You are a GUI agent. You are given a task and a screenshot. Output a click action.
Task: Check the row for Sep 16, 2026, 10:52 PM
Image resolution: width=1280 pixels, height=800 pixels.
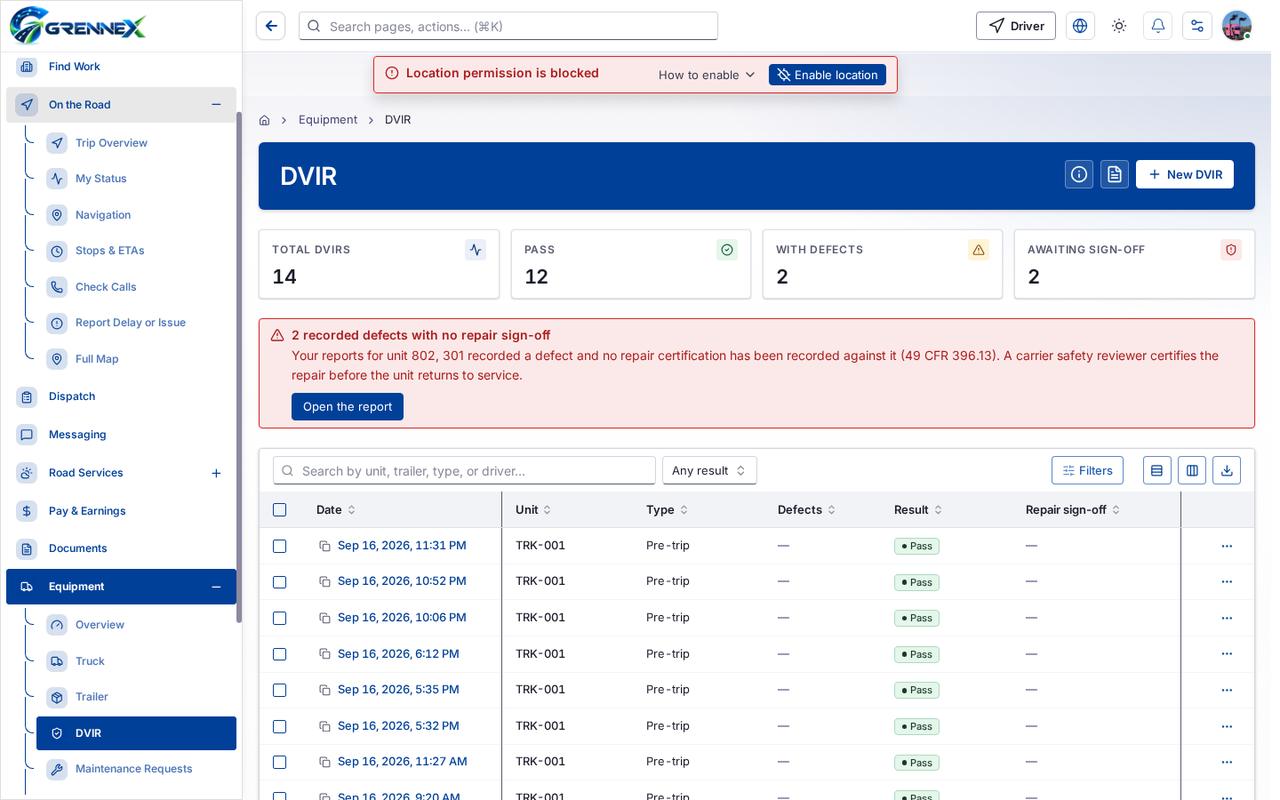(280, 582)
